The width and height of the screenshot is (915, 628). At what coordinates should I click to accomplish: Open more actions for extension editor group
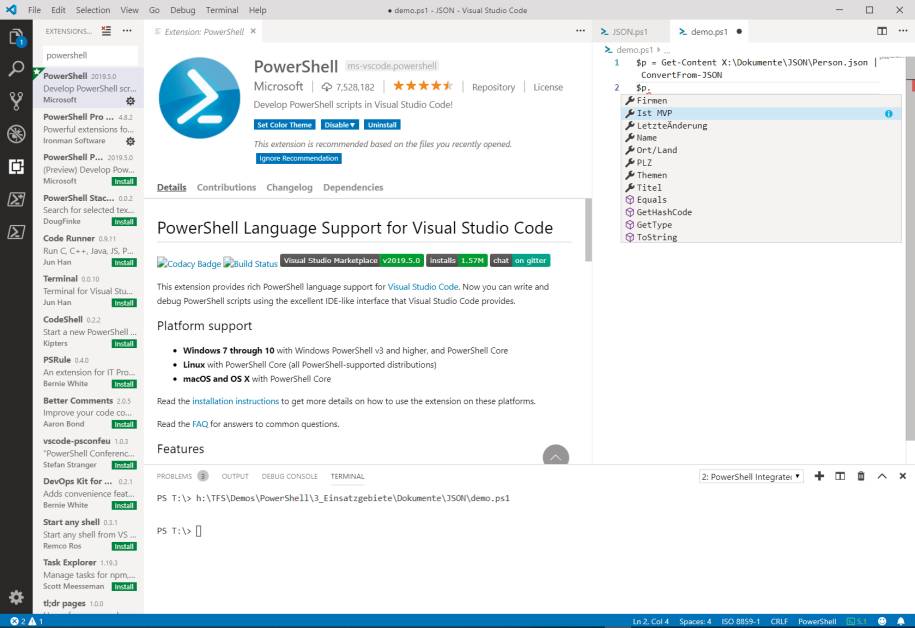(580, 31)
